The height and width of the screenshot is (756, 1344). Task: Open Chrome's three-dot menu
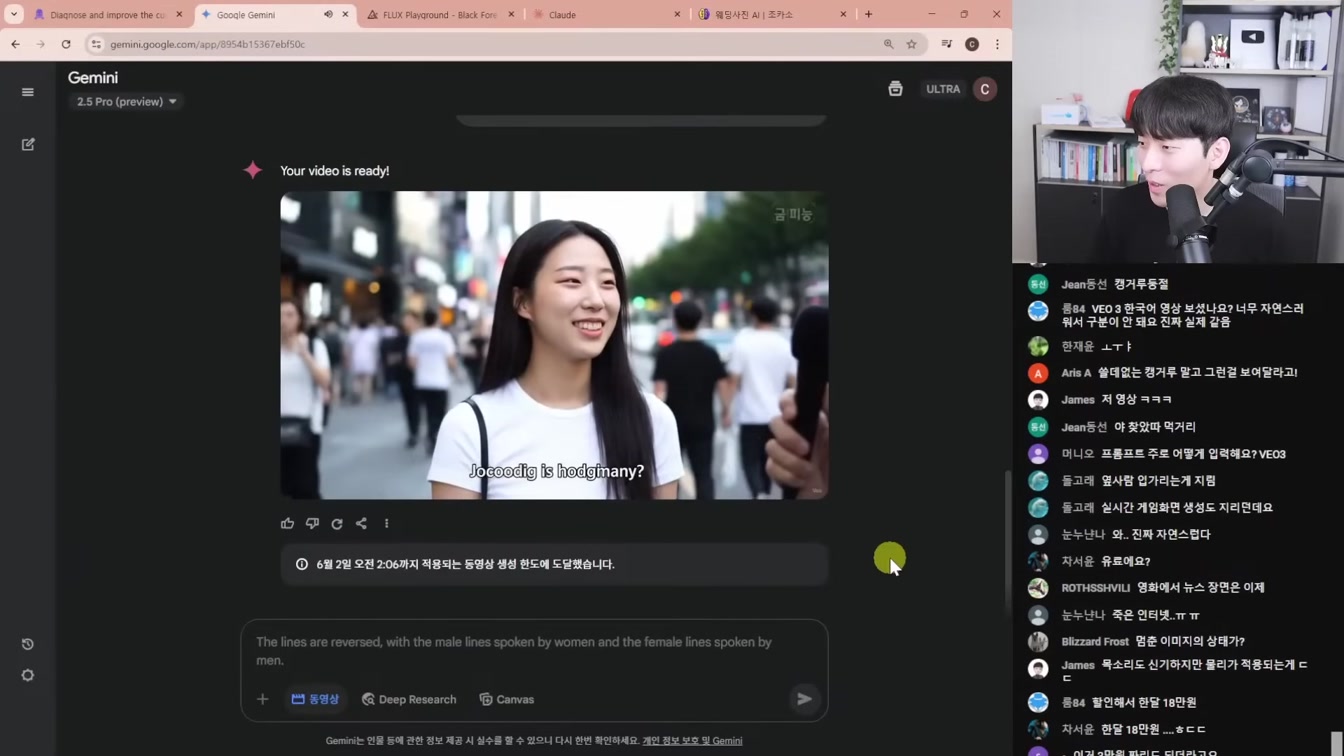[x=997, y=44]
